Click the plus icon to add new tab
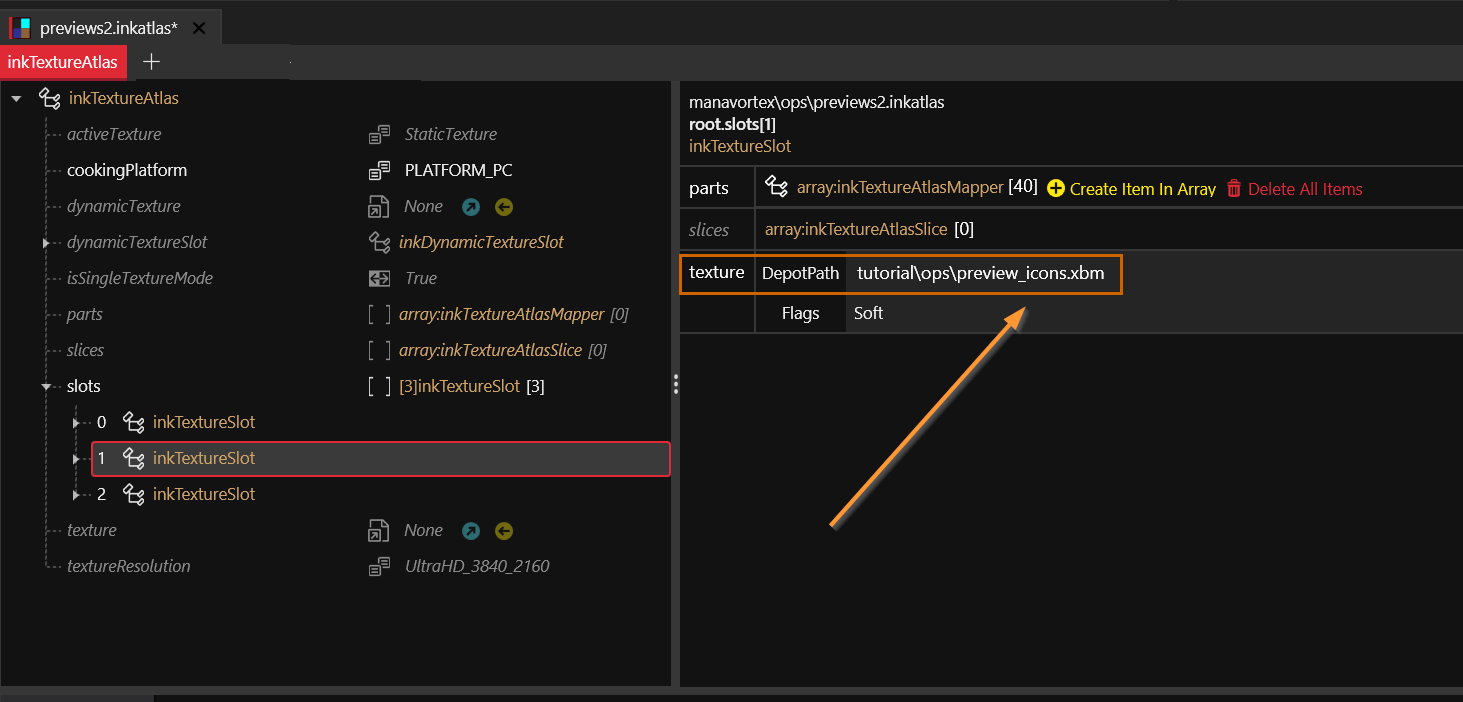This screenshot has height=702, width=1463. (151, 62)
